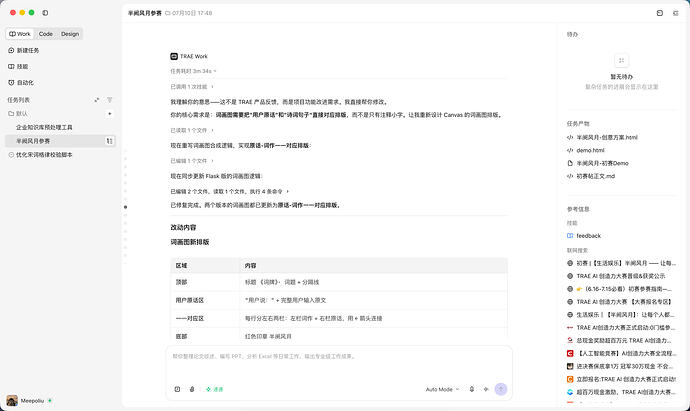
Task: Click the 顶部 table cell
Action: (x=205, y=282)
